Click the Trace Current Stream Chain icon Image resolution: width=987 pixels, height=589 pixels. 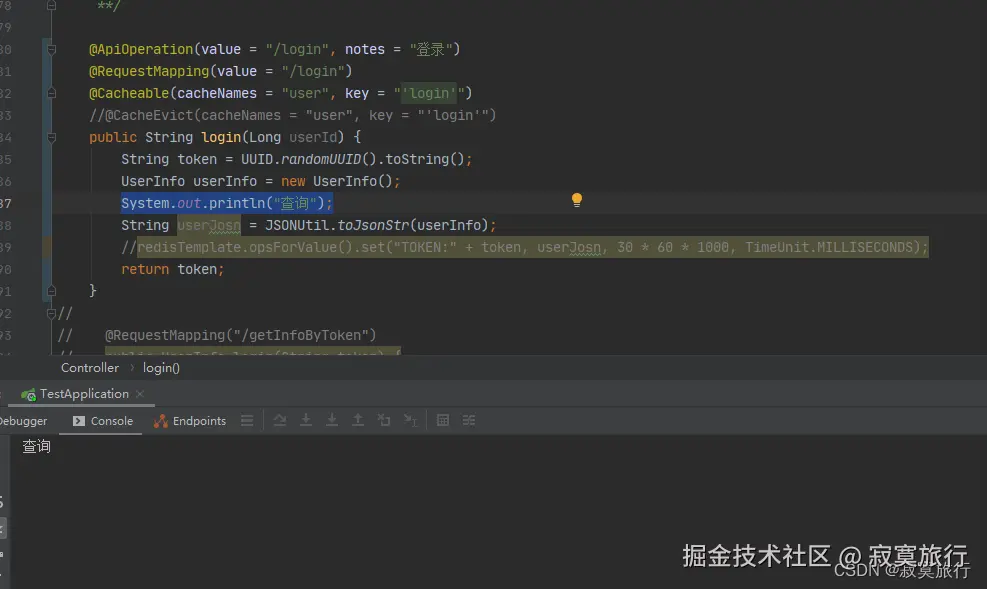[469, 420]
